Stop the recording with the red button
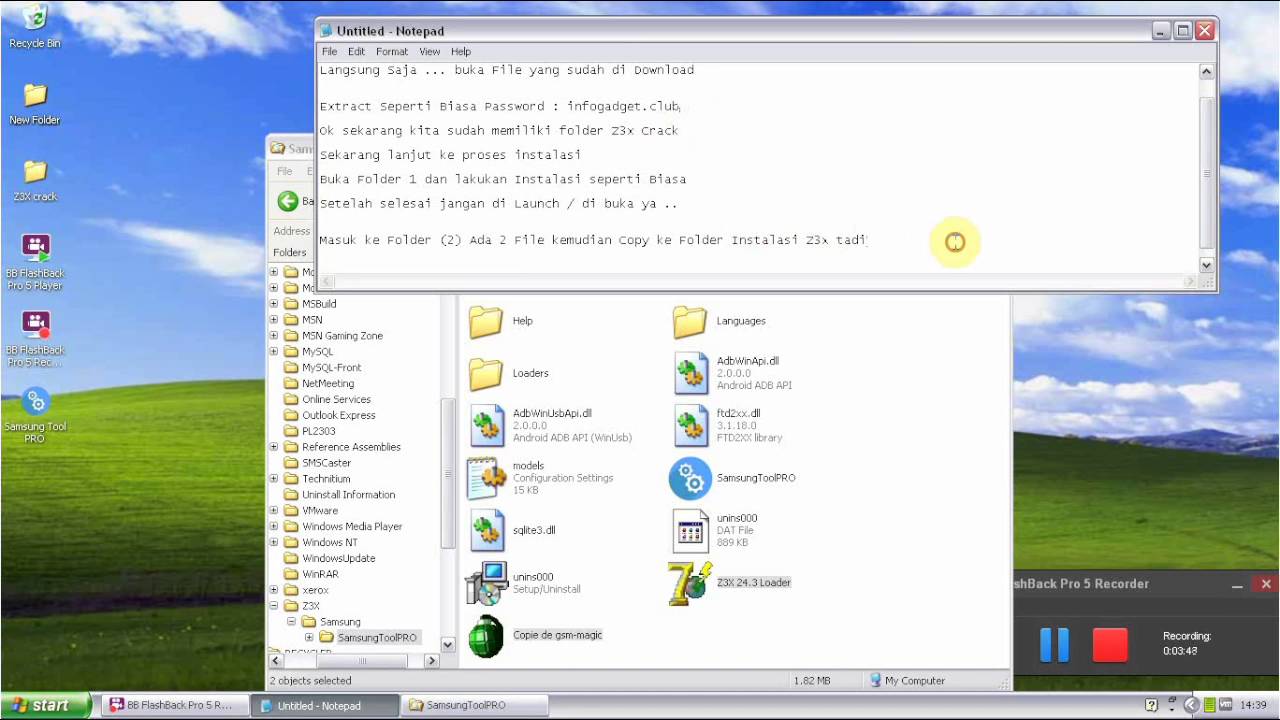 click(x=1109, y=645)
